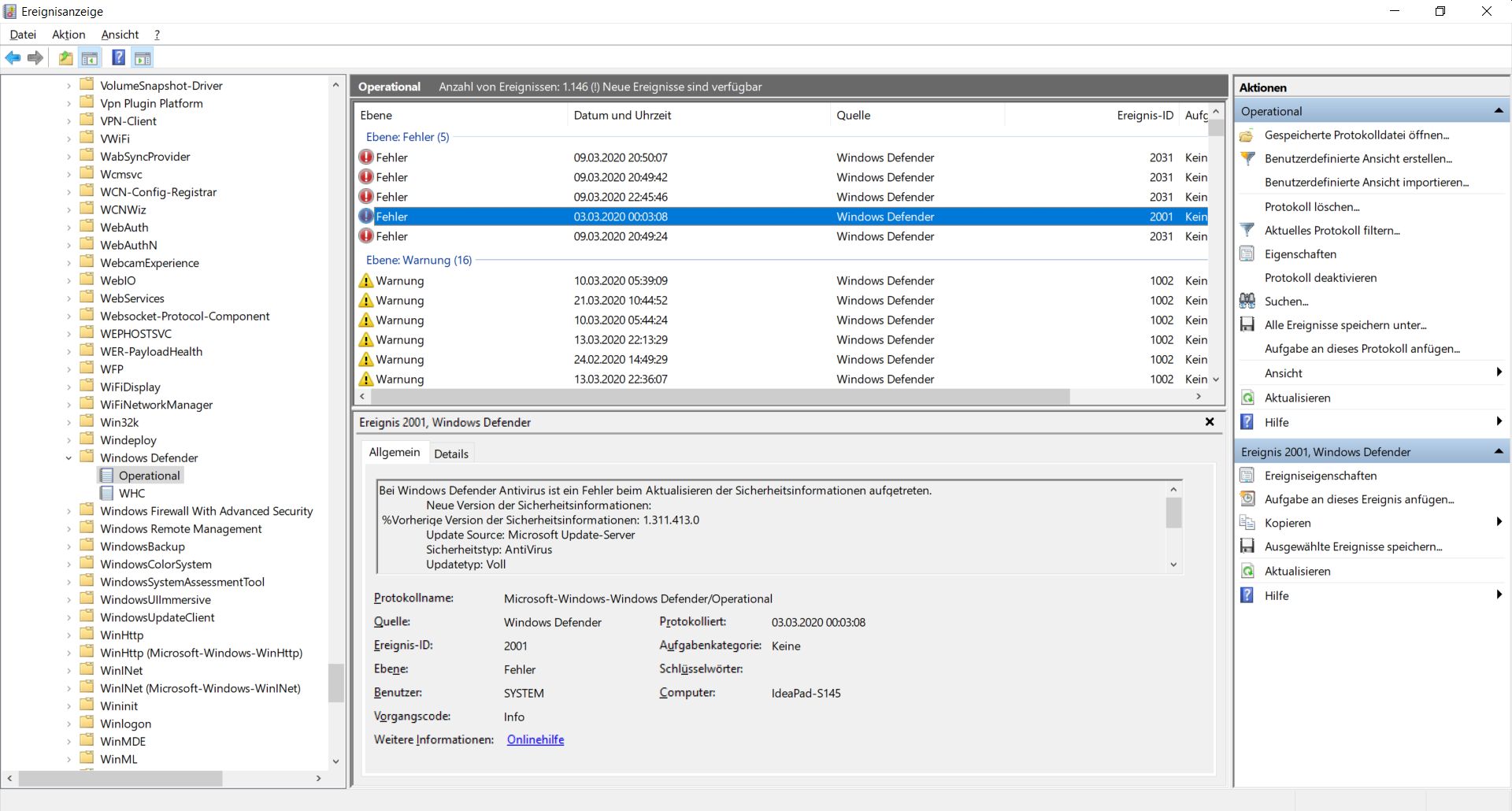
Task: Open the Onlinehilfe link
Action: (535, 739)
